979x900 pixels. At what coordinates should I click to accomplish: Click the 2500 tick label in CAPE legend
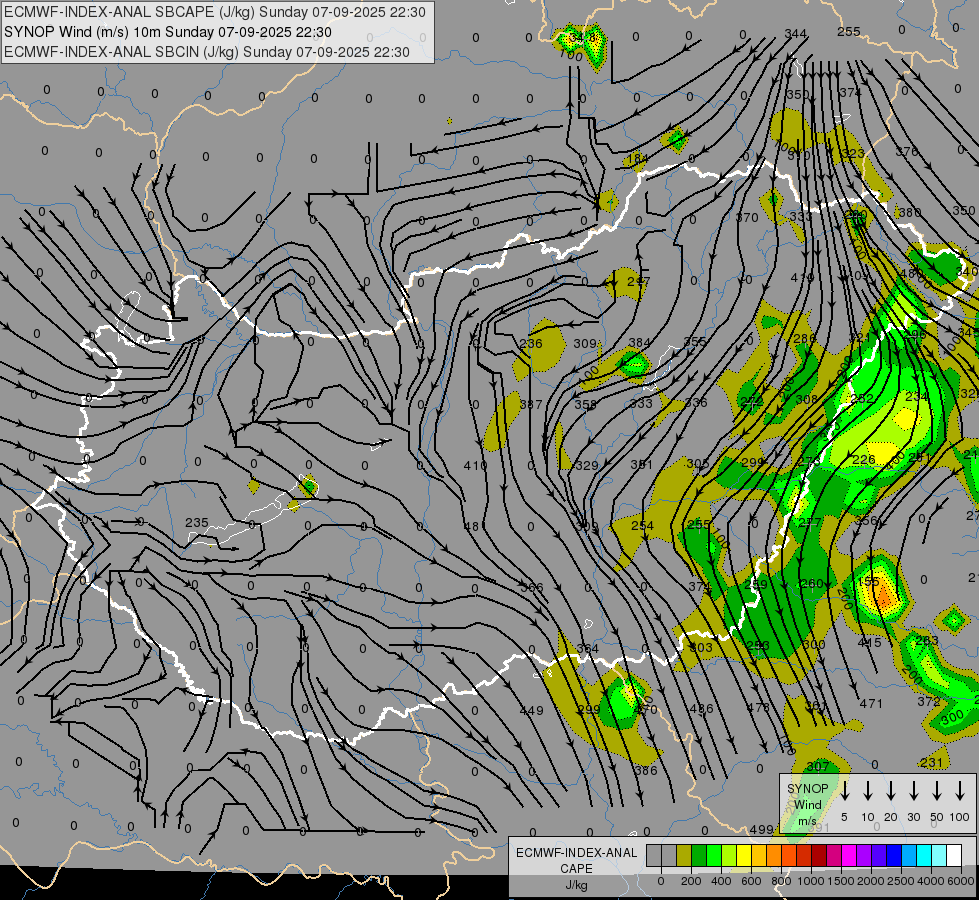[x=900, y=881]
